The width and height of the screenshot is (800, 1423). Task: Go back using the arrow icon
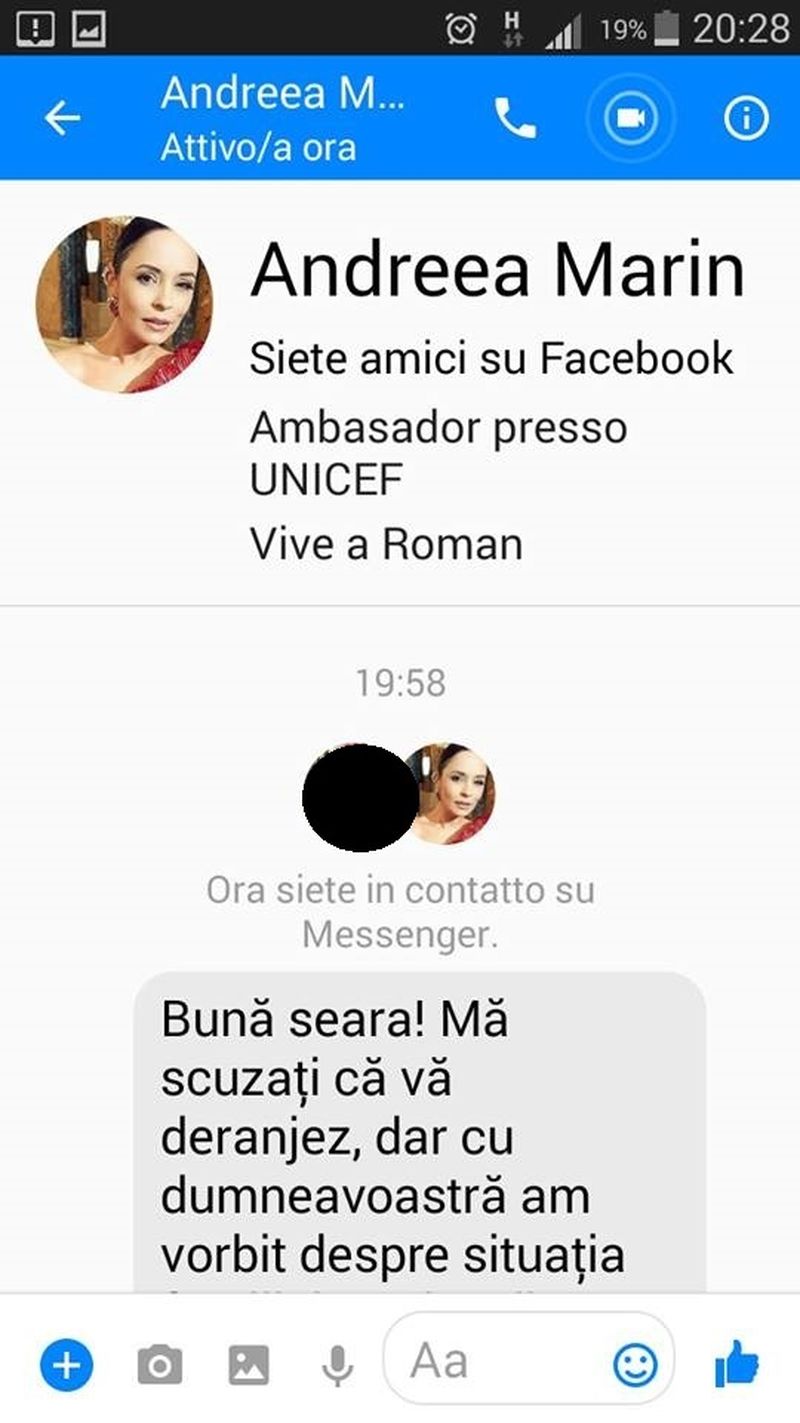[63, 119]
